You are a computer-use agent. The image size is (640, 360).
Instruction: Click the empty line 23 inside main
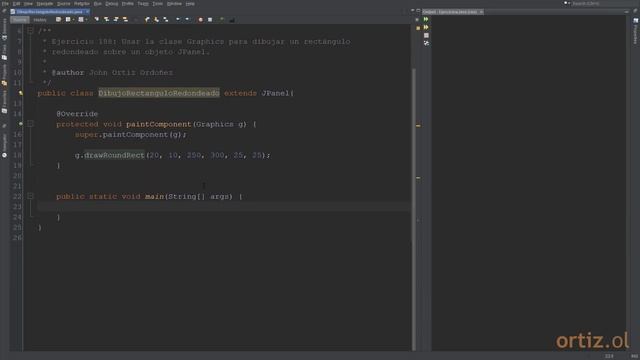(224, 207)
